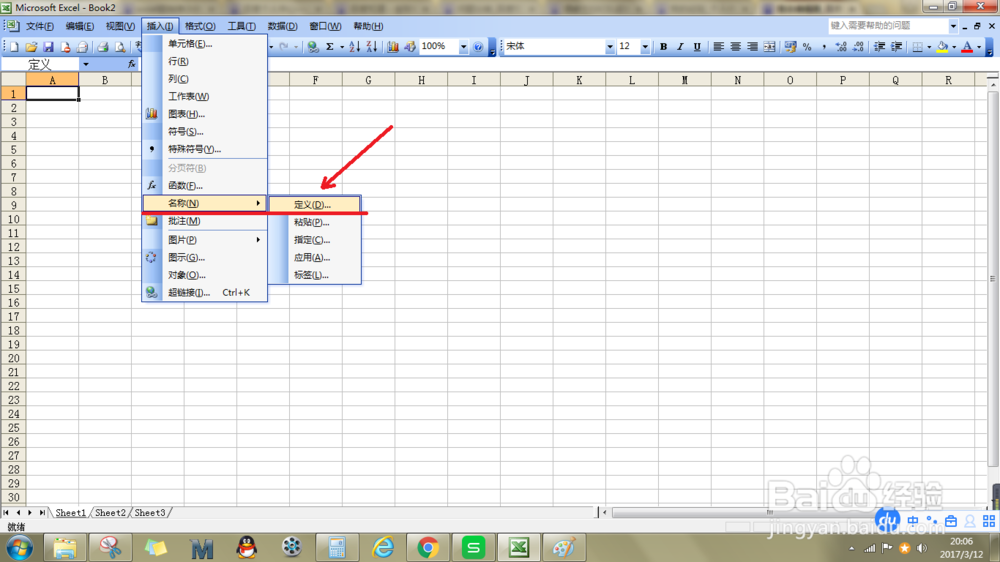Open the Drawing toolbar icon

[410, 47]
